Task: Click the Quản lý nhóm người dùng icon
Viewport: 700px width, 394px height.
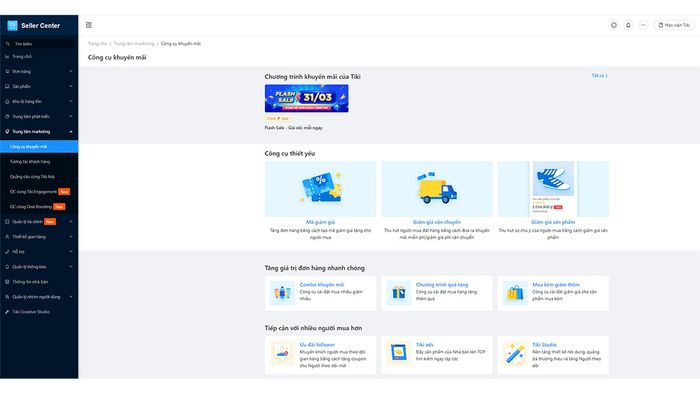Action: (7, 297)
